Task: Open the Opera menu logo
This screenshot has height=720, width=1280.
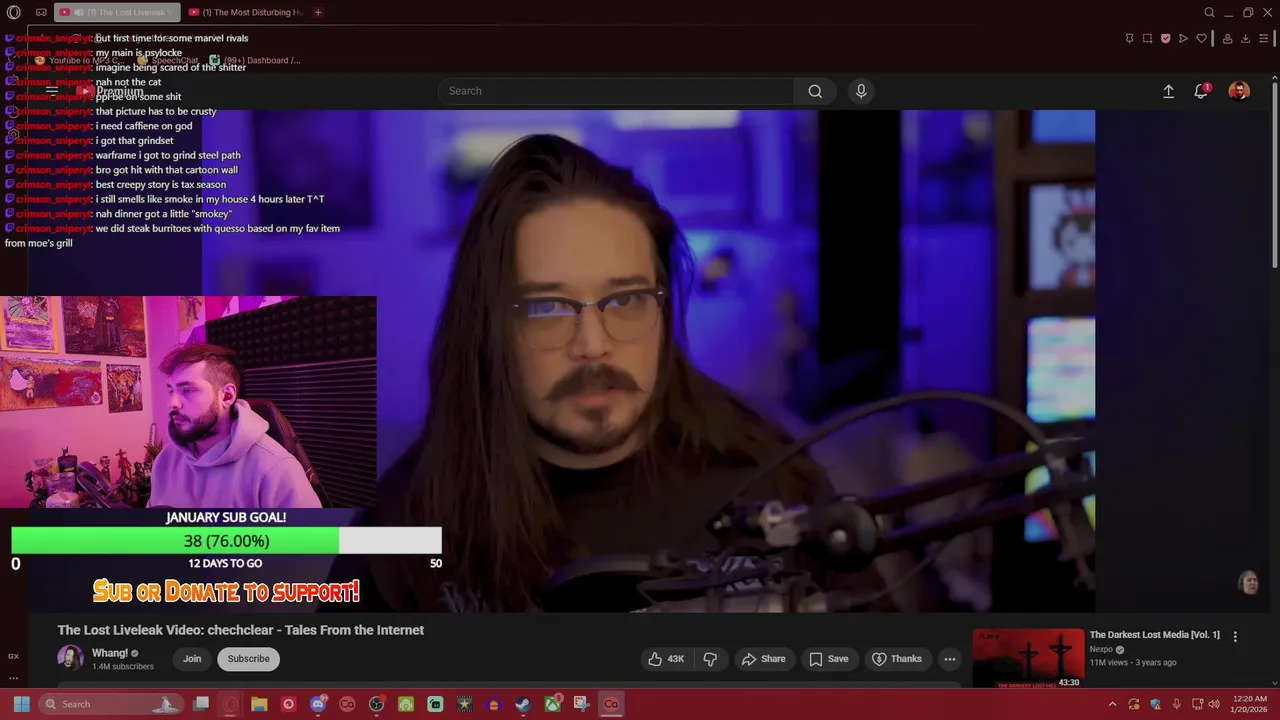Action: tap(13, 12)
